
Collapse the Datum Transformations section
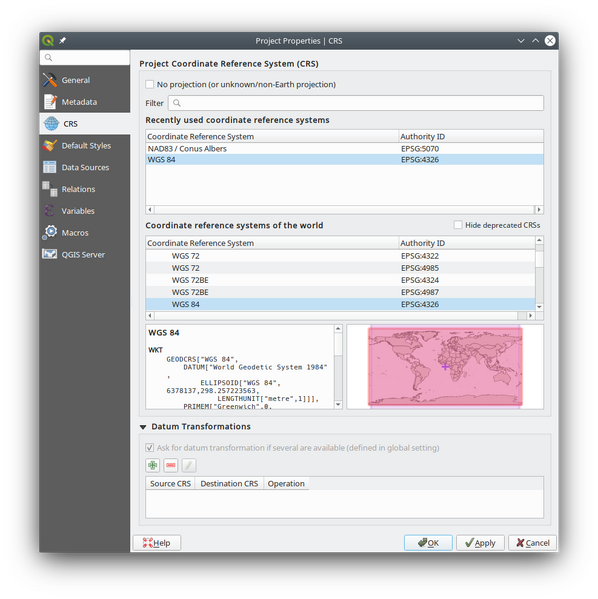143,427
